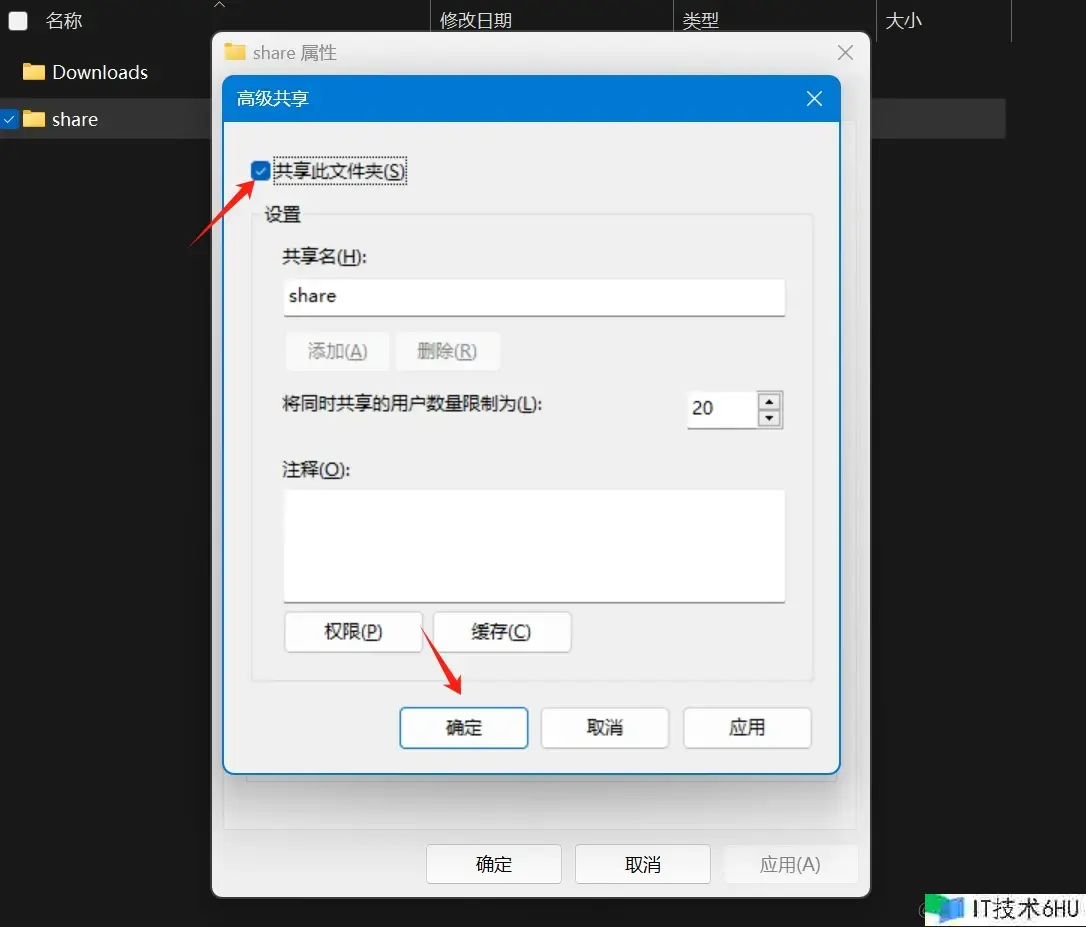Sort file list by 修改日期 column

[476, 20]
